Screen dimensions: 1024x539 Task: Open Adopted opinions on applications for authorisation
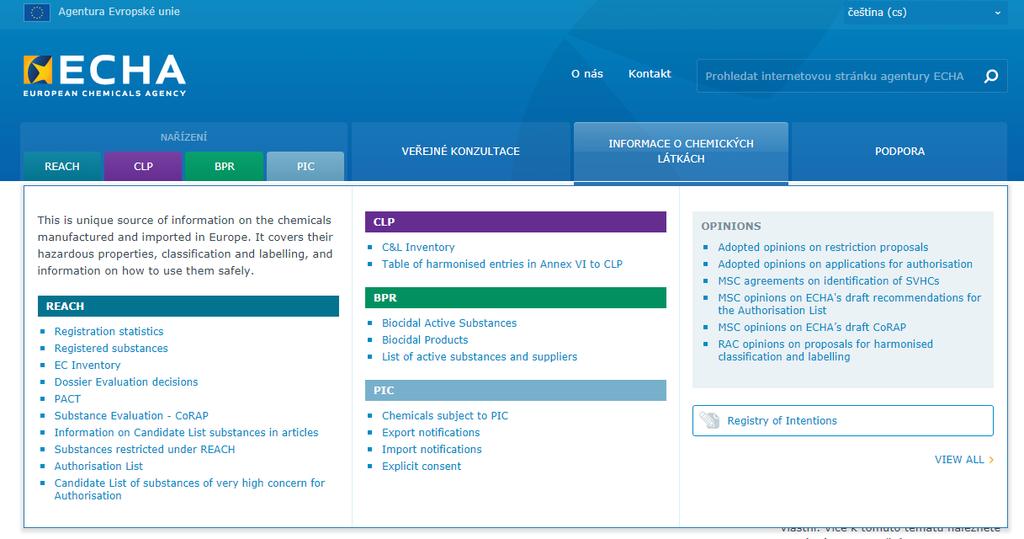(845, 265)
